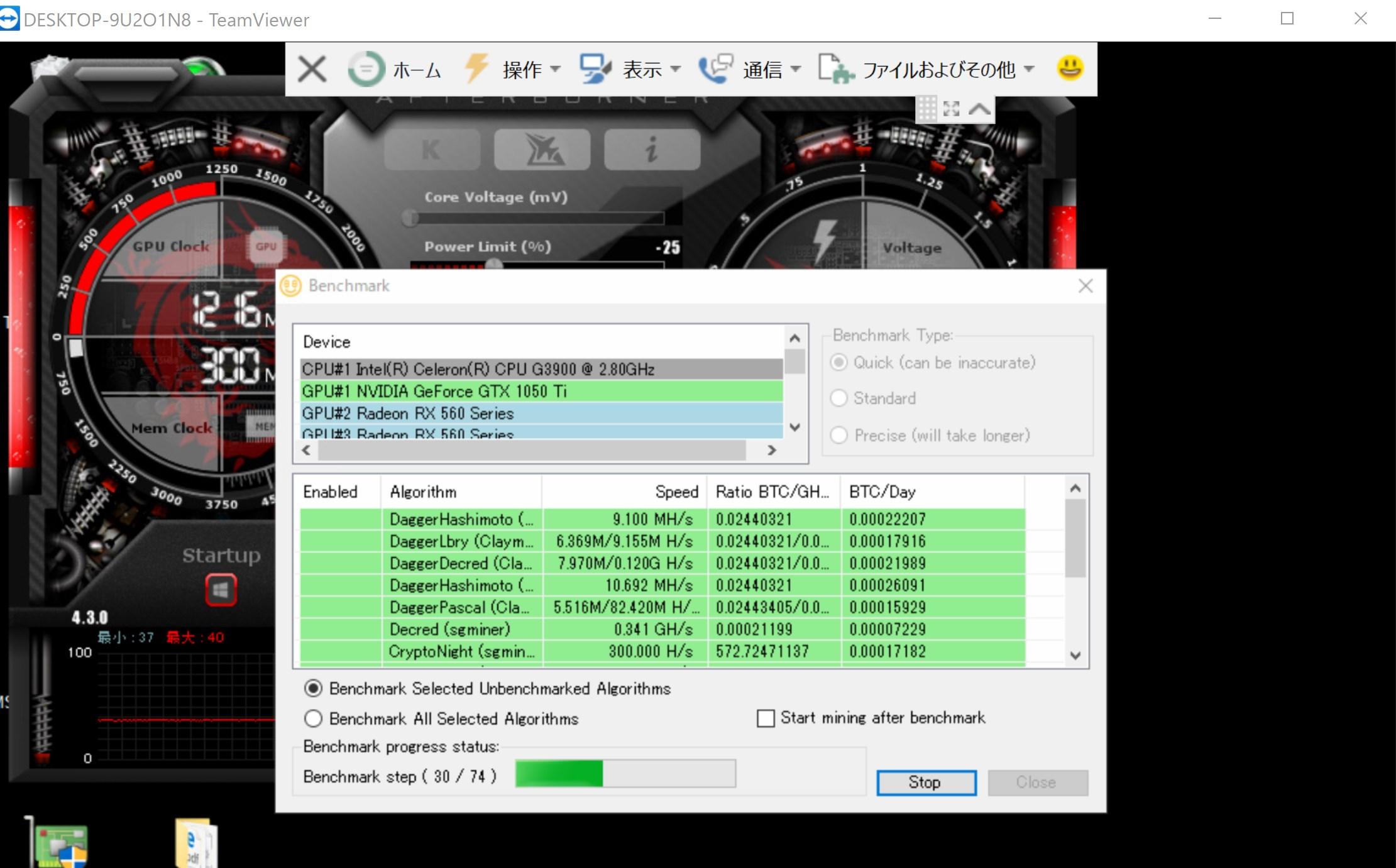Close the Benchmark dialog with X
Image resolution: width=1396 pixels, height=868 pixels.
click(x=1085, y=286)
